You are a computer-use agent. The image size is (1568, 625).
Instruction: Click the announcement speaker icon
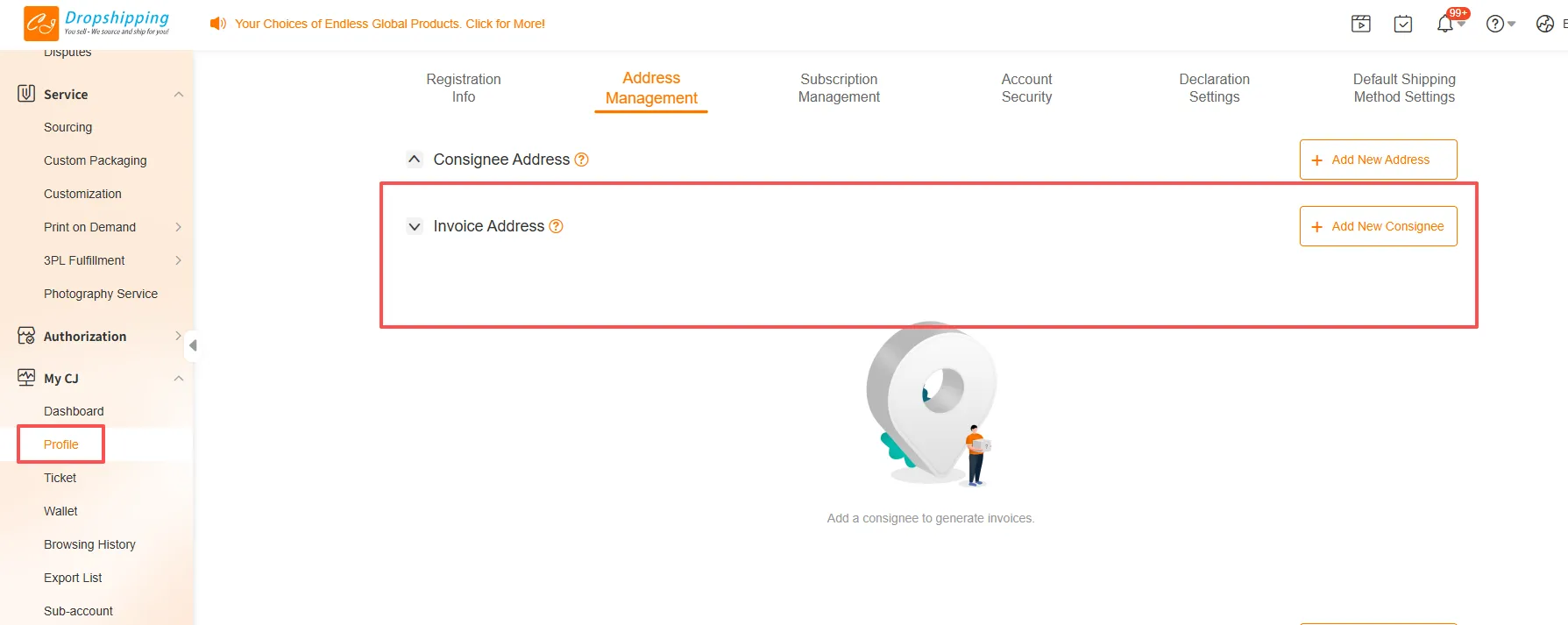click(217, 24)
